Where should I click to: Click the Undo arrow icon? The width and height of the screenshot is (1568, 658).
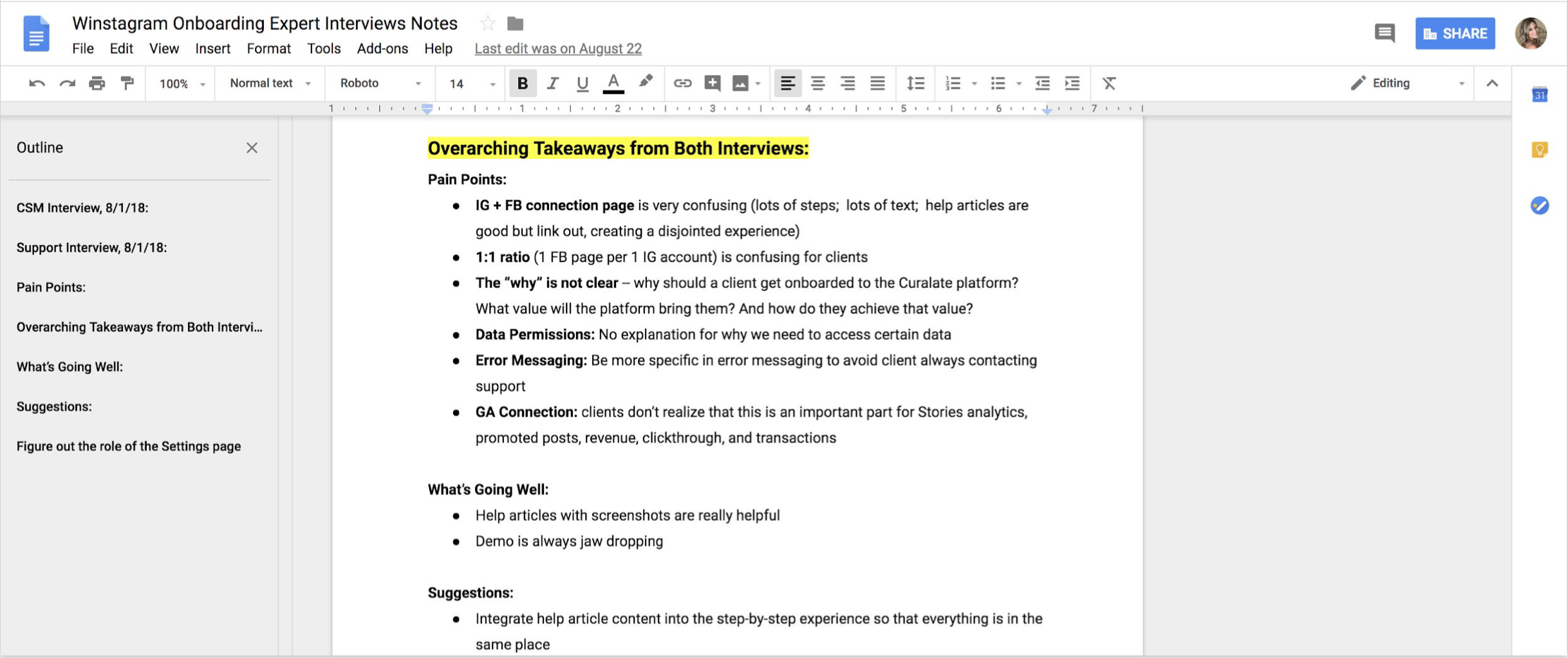click(37, 83)
